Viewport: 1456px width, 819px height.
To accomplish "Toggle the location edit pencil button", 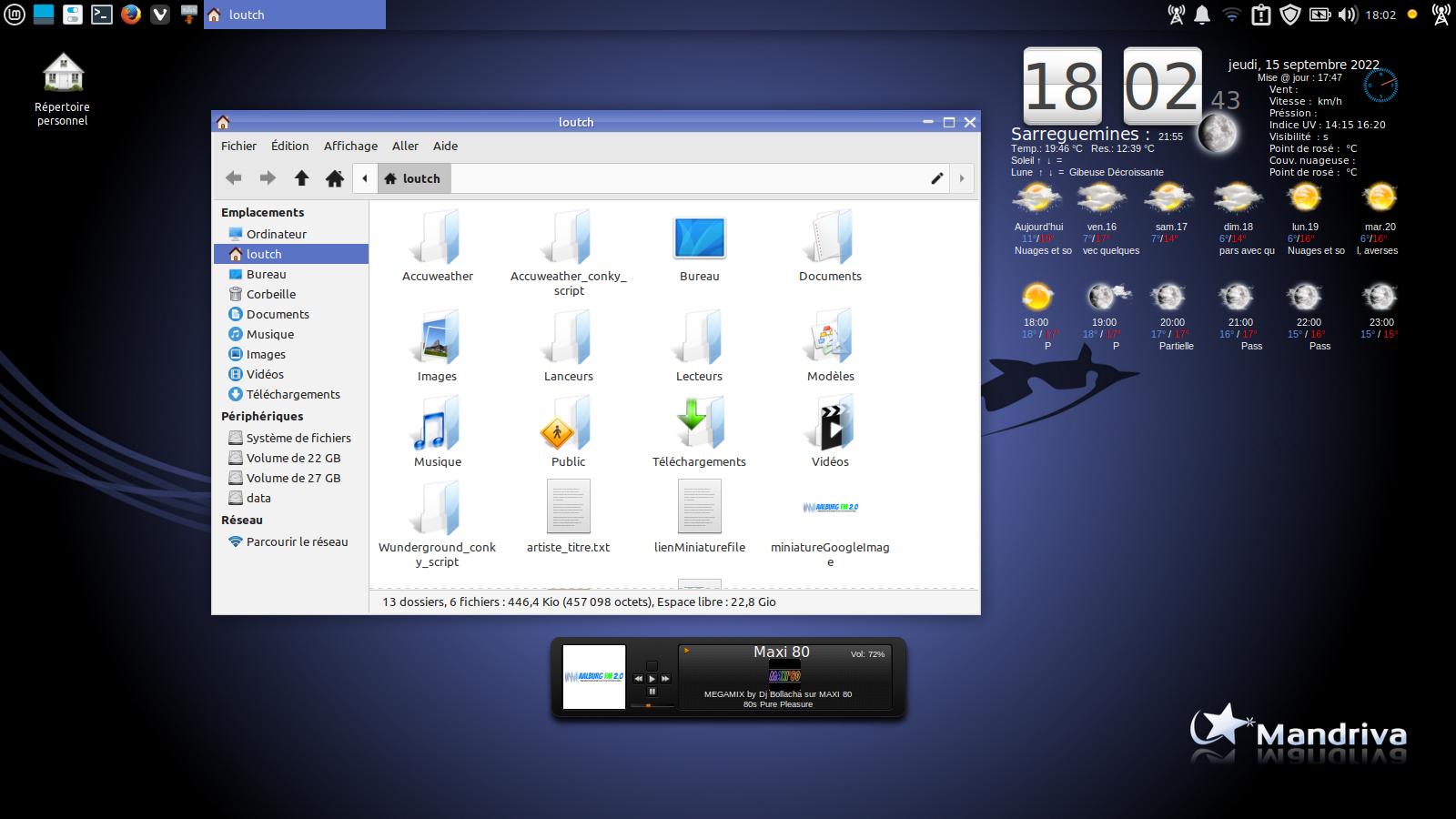I will (936, 178).
